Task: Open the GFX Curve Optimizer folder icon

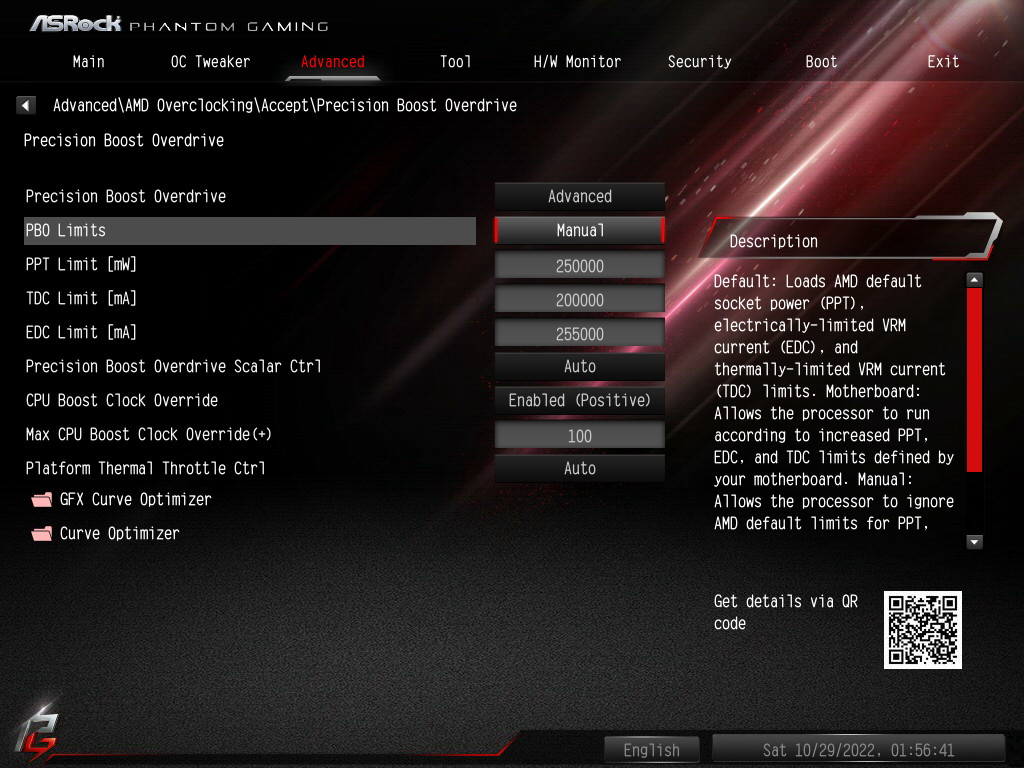Action: pyautogui.click(x=42, y=500)
